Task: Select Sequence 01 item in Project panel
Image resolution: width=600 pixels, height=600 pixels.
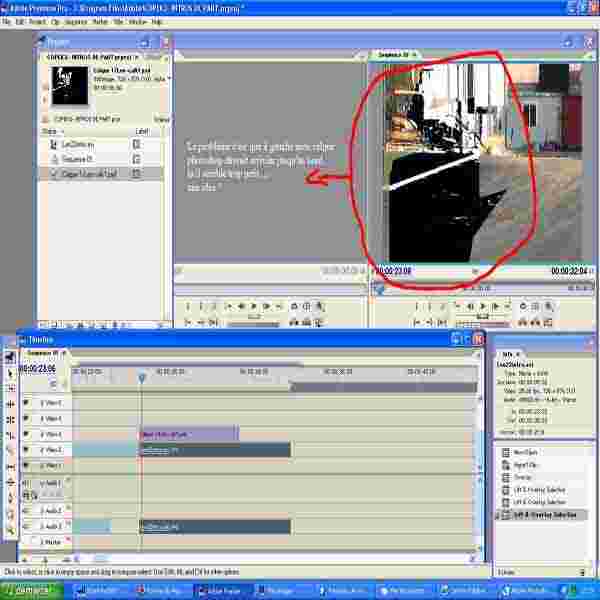Action: (x=77, y=159)
